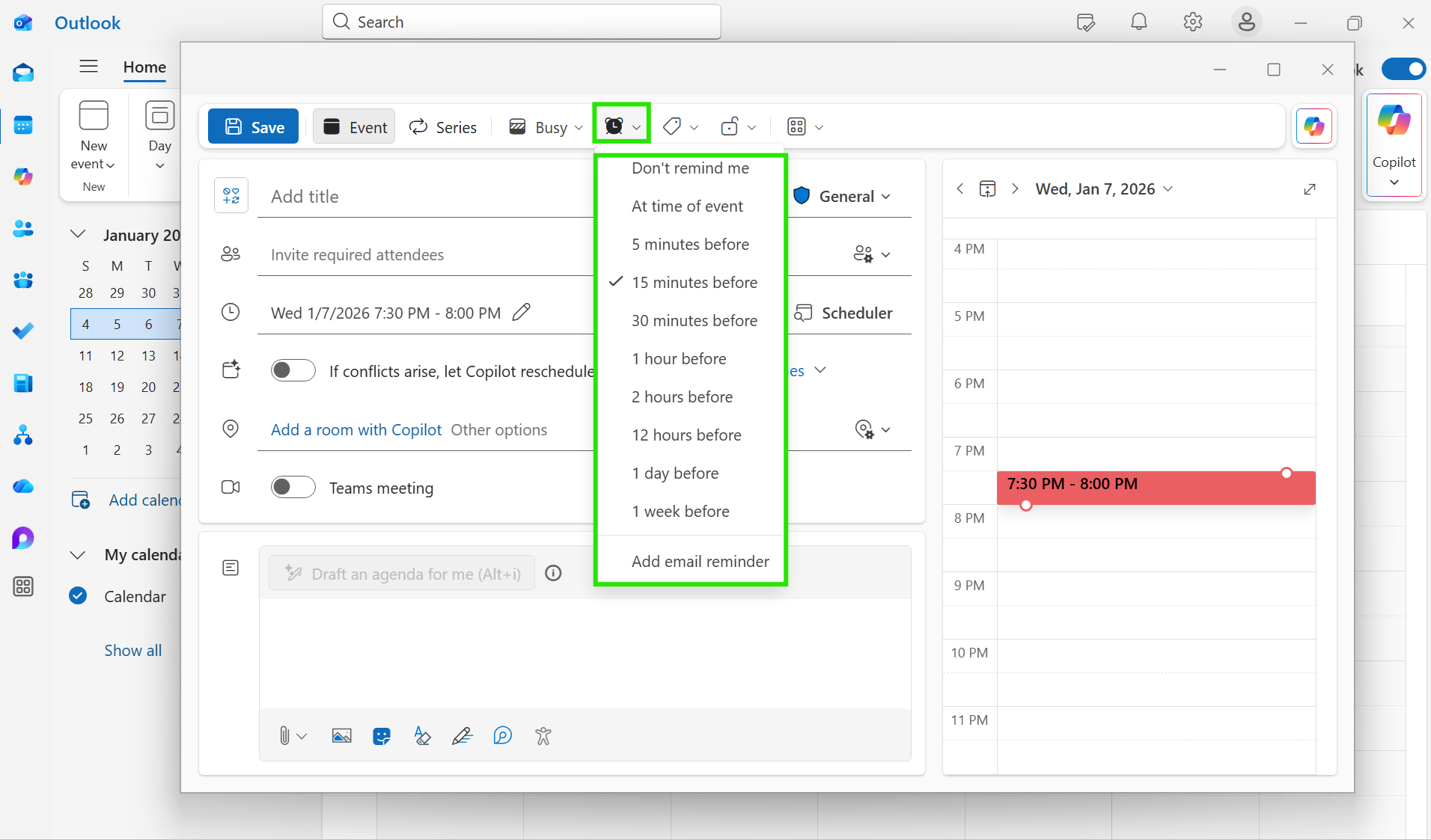Save the event

253,126
